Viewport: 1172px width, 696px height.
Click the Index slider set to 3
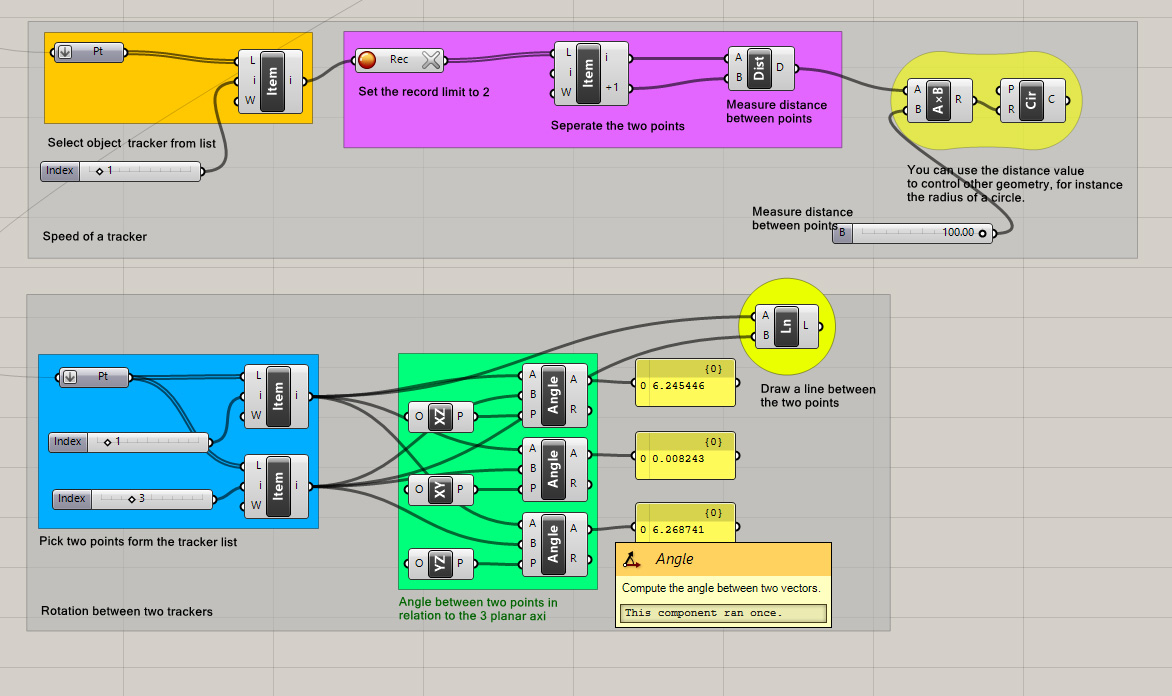150,498
